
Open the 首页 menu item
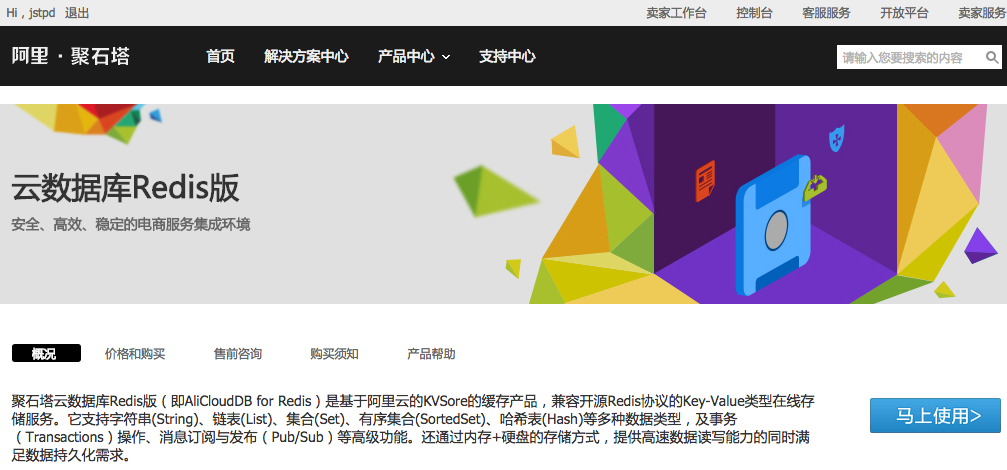[x=220, y=57]
